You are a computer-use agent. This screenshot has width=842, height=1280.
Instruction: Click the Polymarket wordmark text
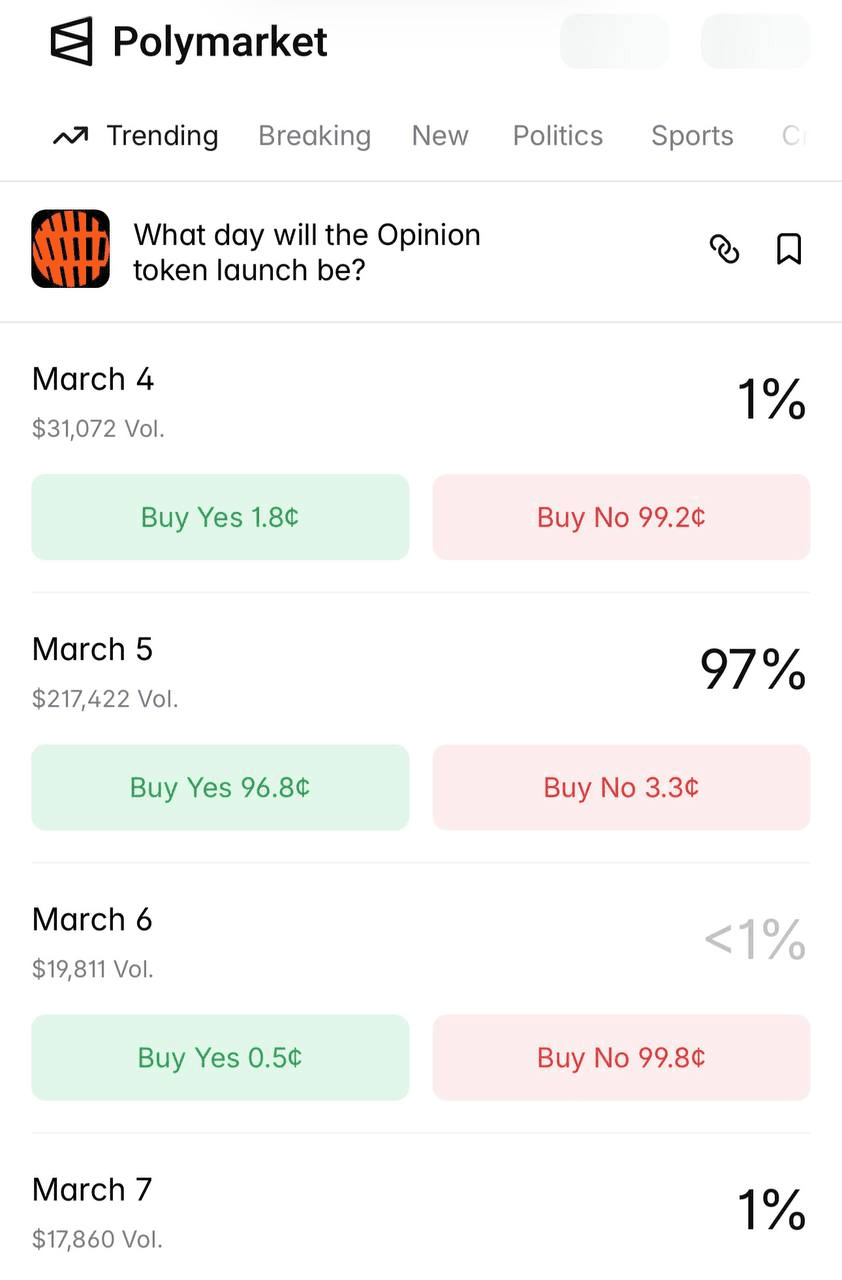220,42
